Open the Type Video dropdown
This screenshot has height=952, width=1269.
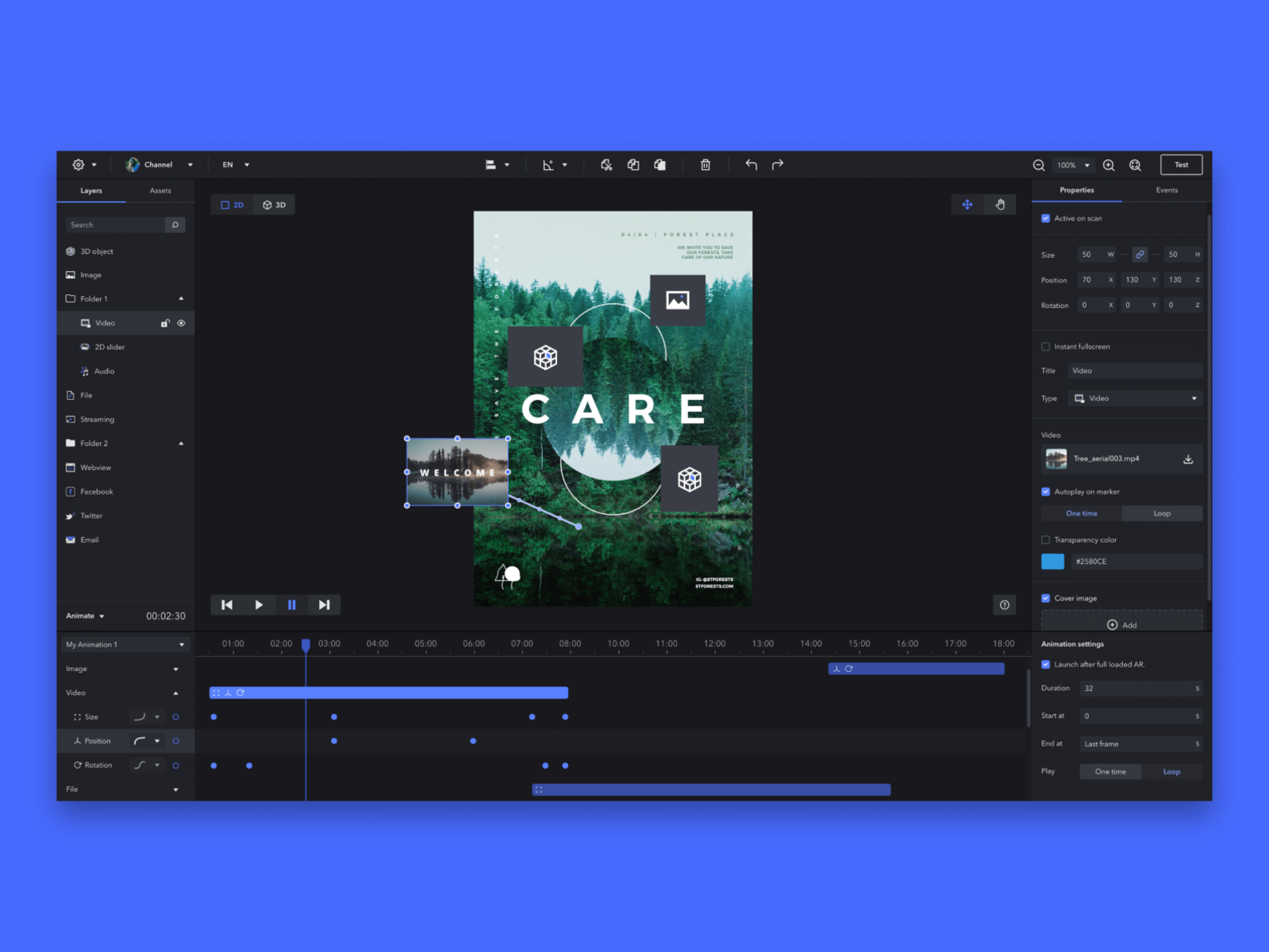(1136, 398)
